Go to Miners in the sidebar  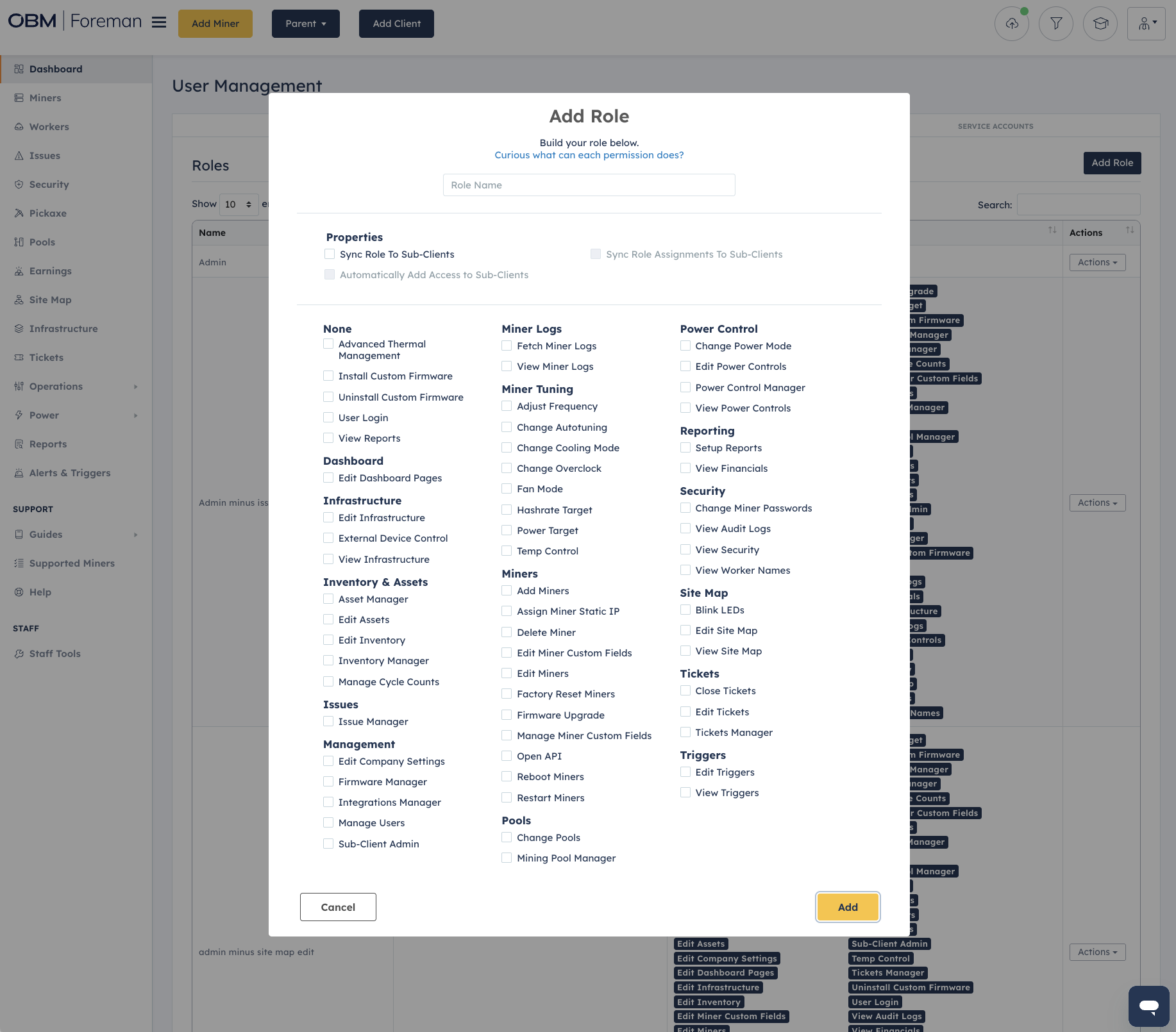(45, 98)
